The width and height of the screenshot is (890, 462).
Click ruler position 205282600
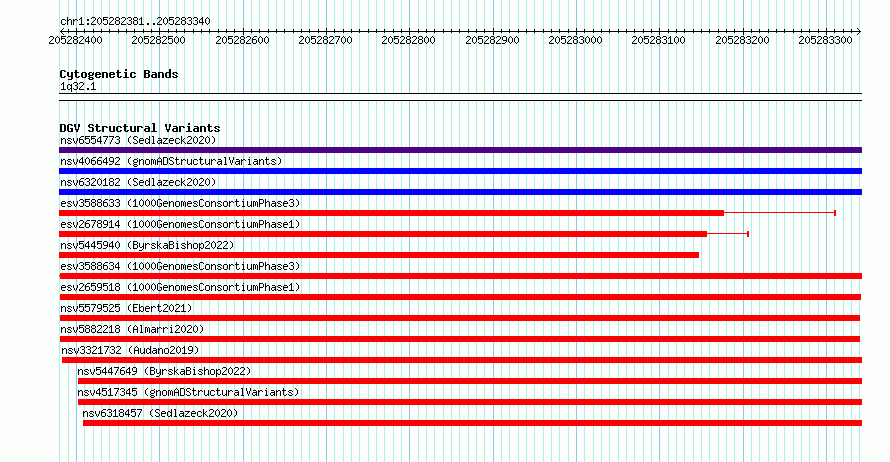point(242,40)
